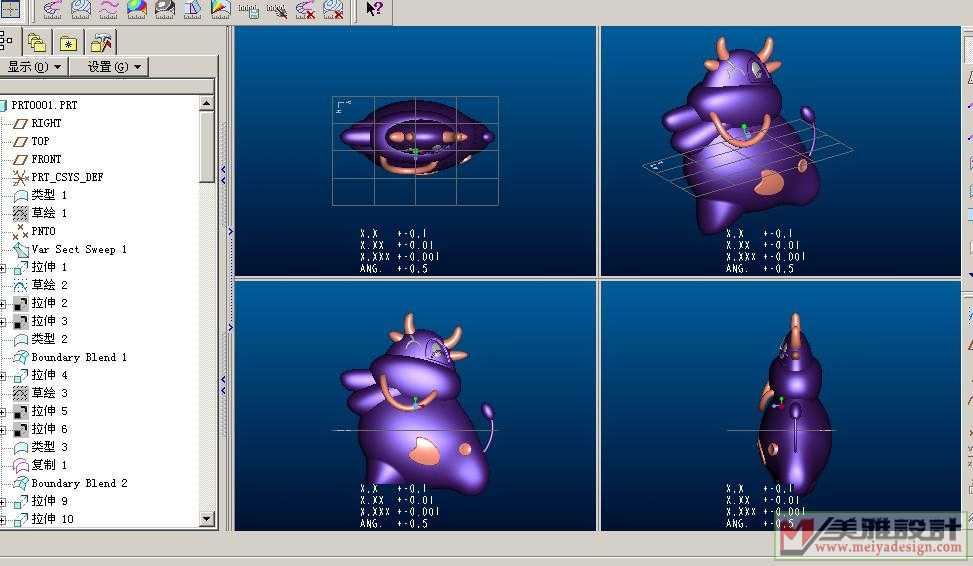Click the model tree scroll down arrow
The image size is (973, 566).
(x=207, y=519)
